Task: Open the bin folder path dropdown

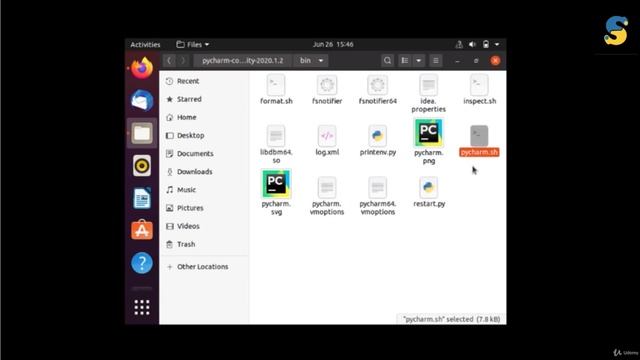Action: point(311,60)
